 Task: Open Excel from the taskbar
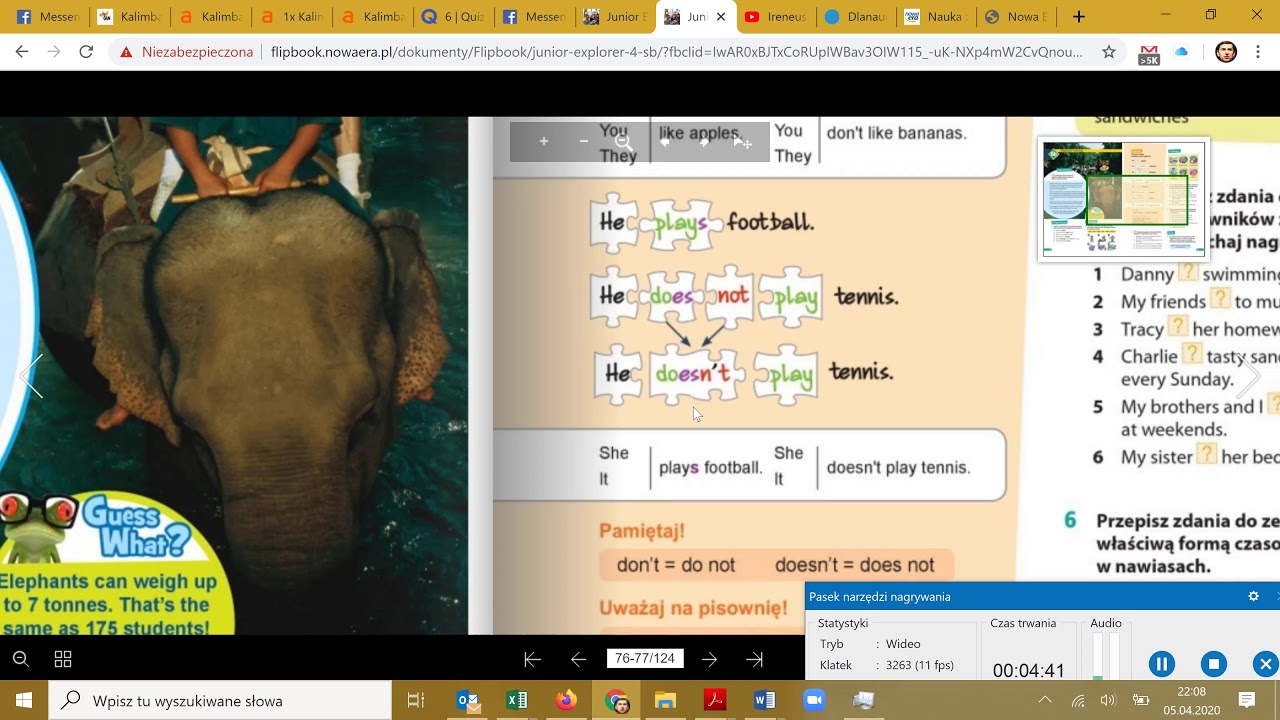coord(517,700)
